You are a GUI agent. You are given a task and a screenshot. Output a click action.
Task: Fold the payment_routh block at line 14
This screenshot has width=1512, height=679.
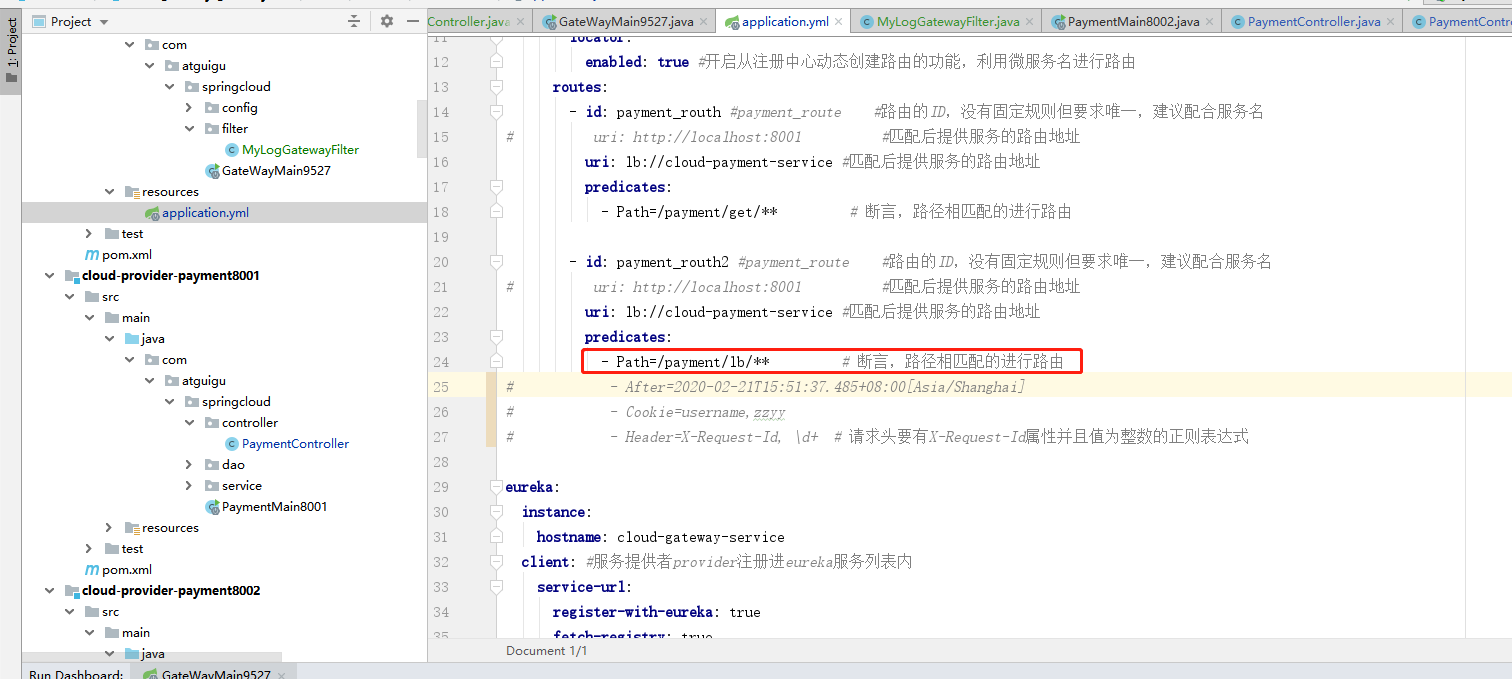coord(495,112)
